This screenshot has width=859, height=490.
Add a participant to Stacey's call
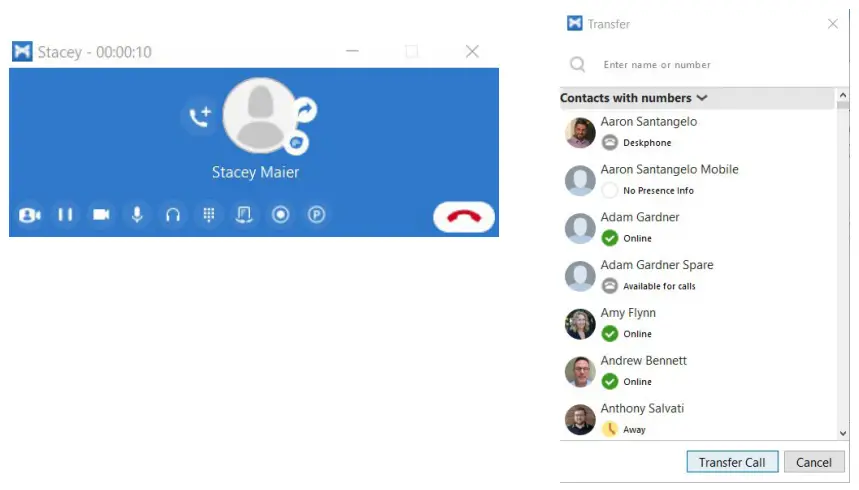(x=200, y=116)
